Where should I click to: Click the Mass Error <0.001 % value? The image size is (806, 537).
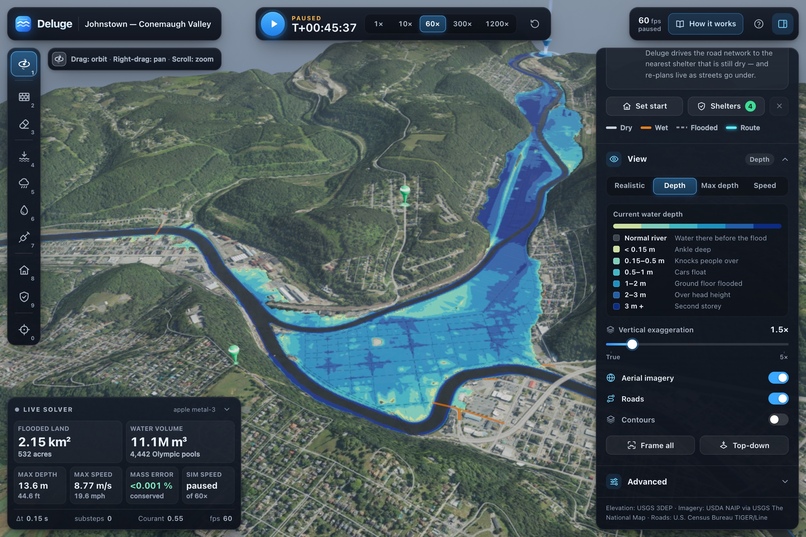click(151, 486)
